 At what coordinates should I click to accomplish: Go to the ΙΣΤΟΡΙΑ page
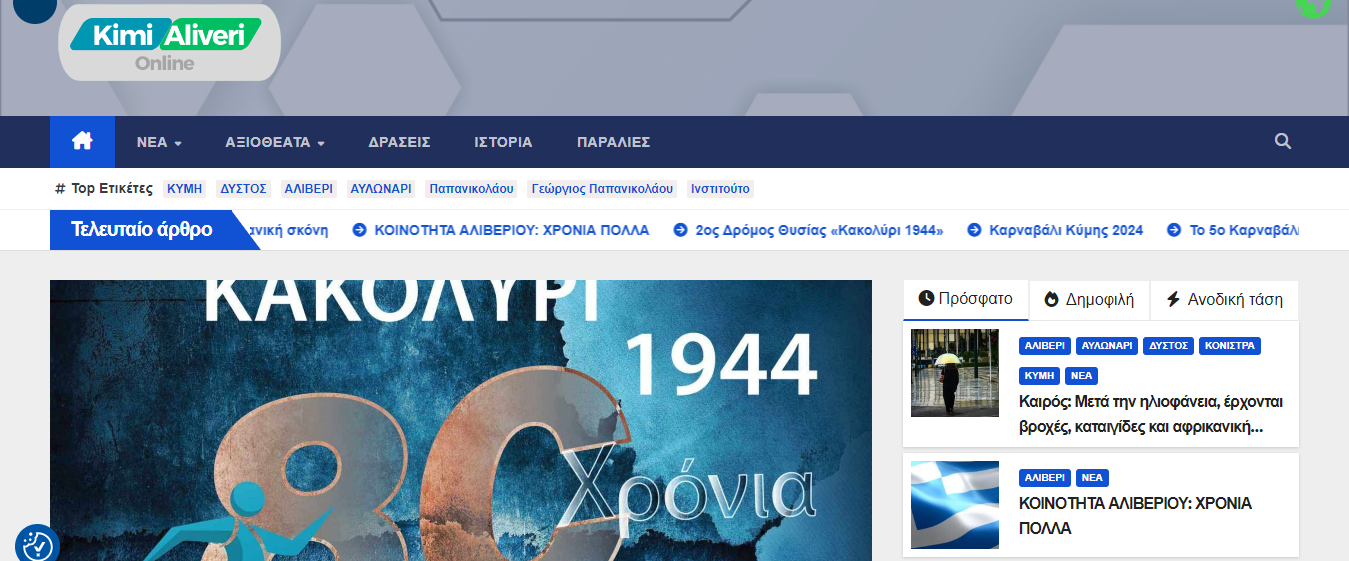(x=503, y=142)
